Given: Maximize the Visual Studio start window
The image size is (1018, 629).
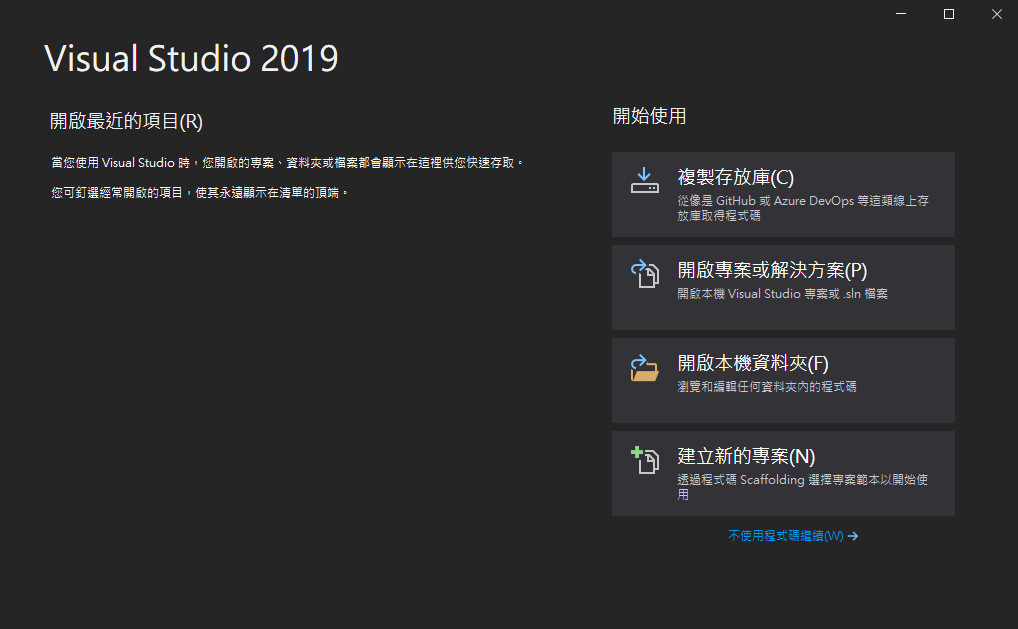Looking at the screenshot, I should [x=949, y=14].
